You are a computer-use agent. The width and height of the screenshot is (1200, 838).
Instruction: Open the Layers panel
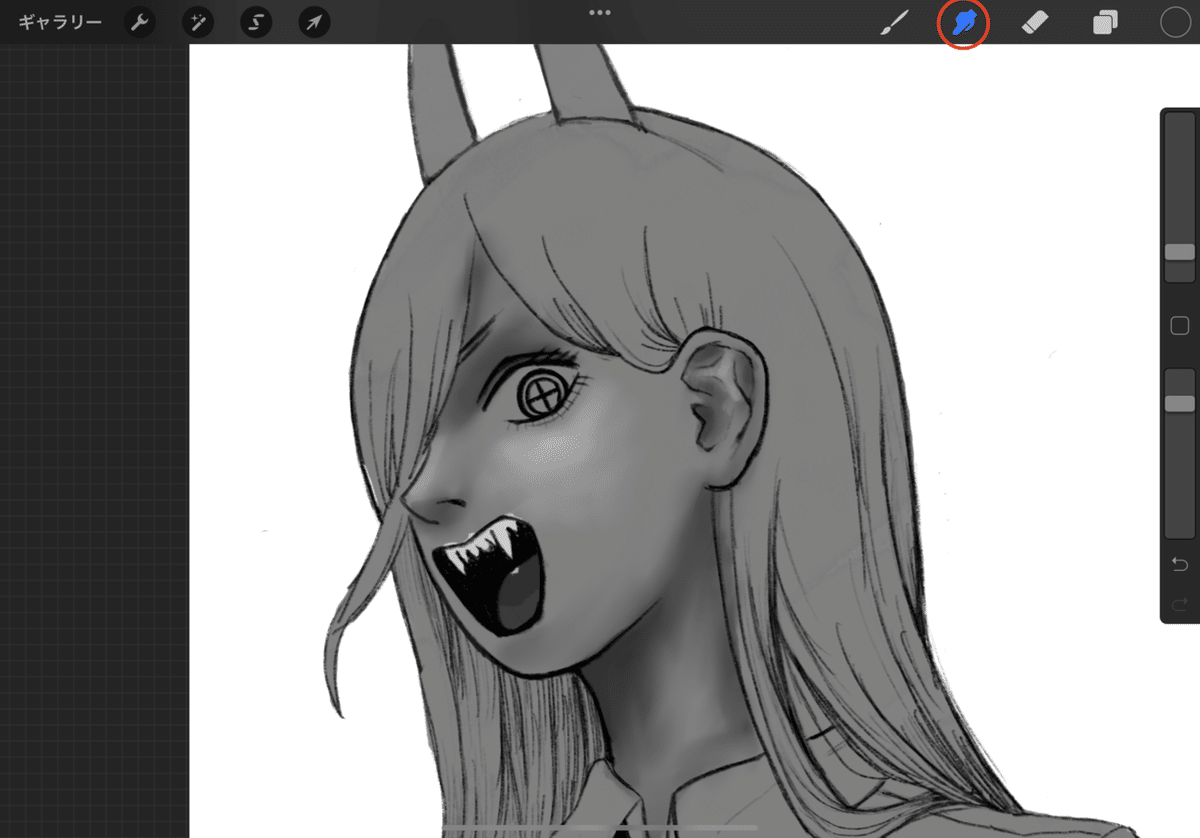1105,22
